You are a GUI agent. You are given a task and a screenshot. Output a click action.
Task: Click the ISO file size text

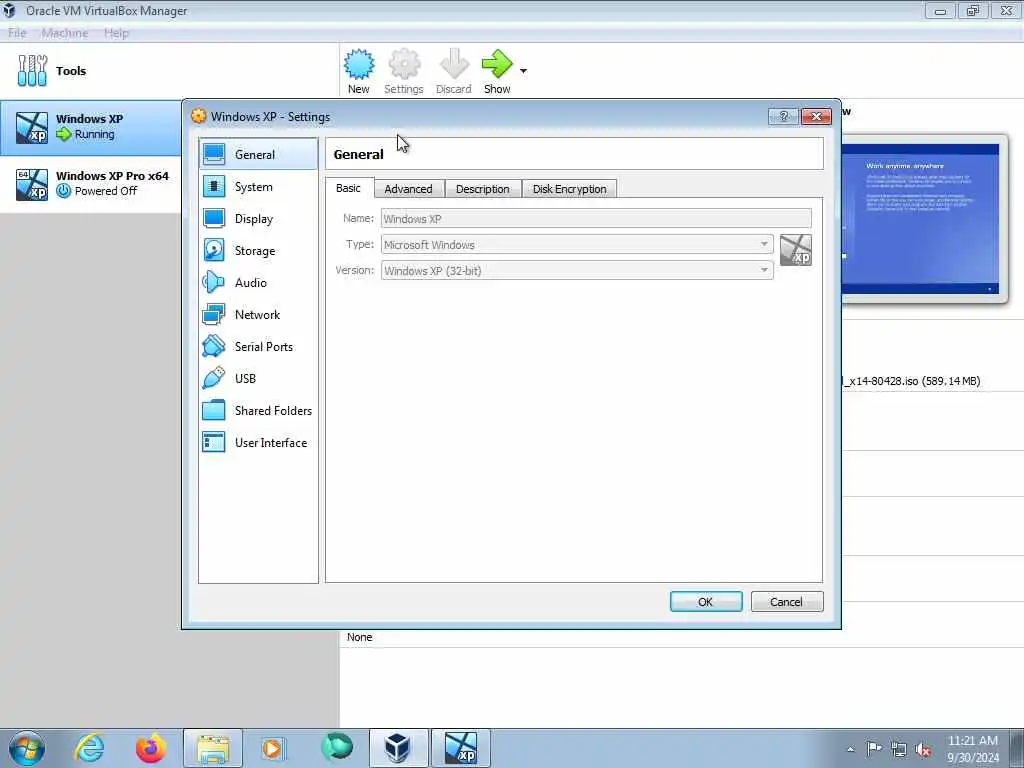click(951, 381)
